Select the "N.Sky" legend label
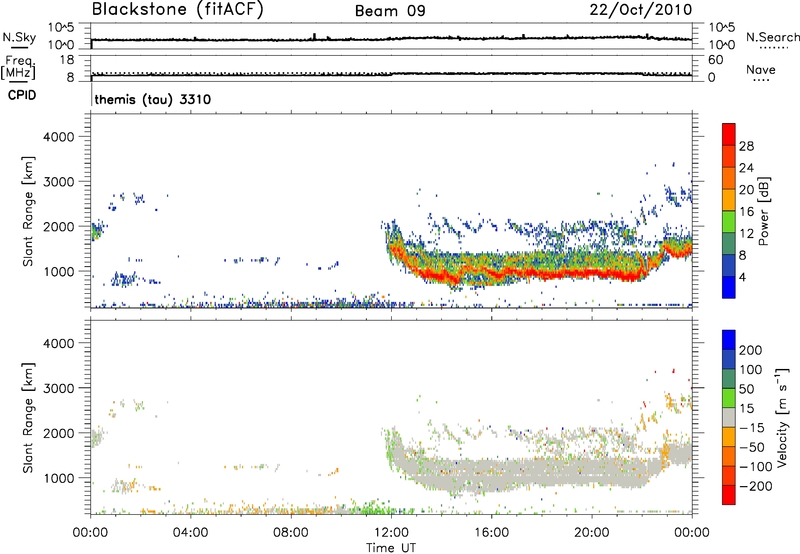The height and width of the screenshot is (554, 800). 19,37
